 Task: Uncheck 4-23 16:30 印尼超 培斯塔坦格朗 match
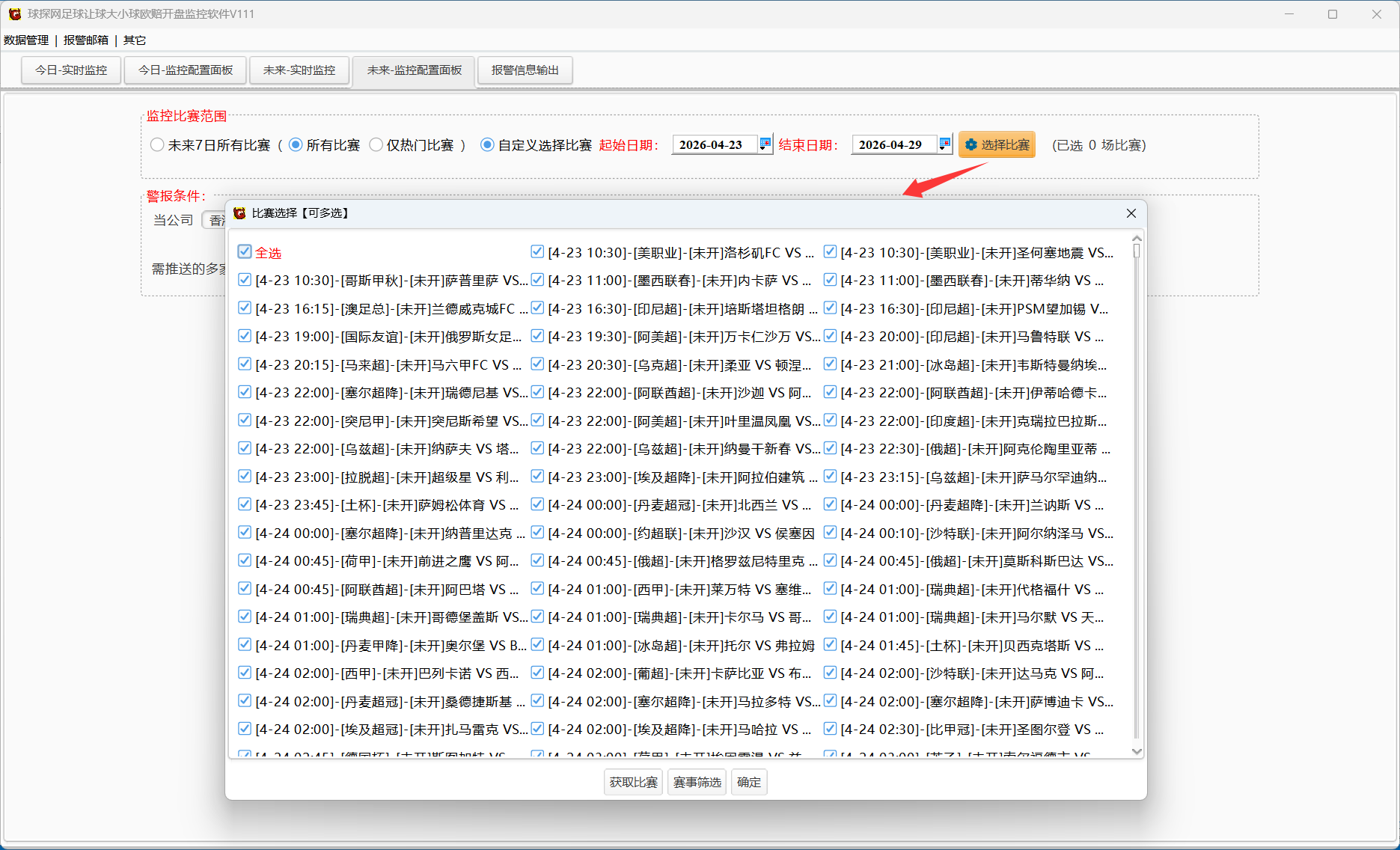click(537, 308)
